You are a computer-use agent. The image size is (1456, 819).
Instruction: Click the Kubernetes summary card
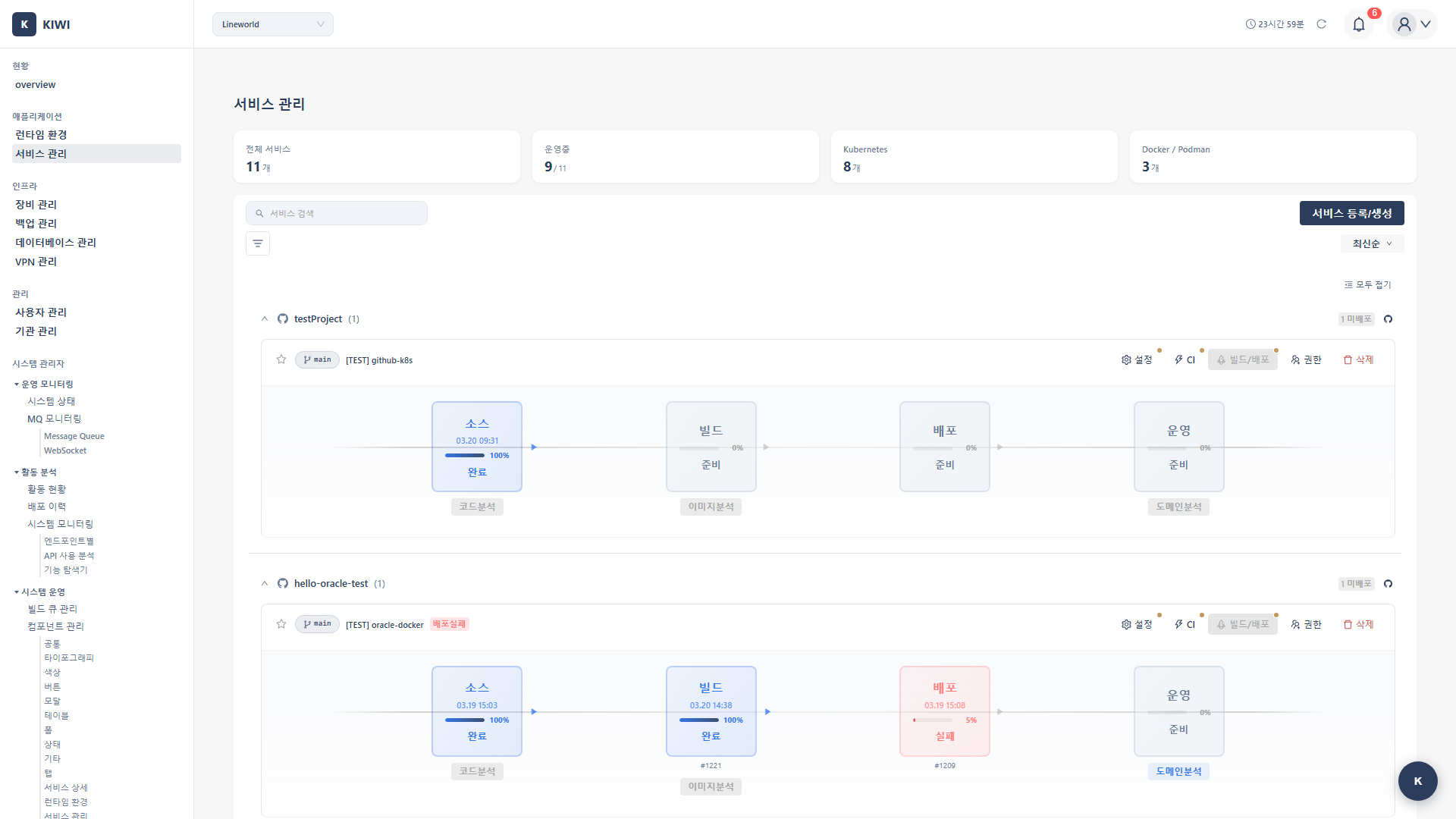pos(974,156)
